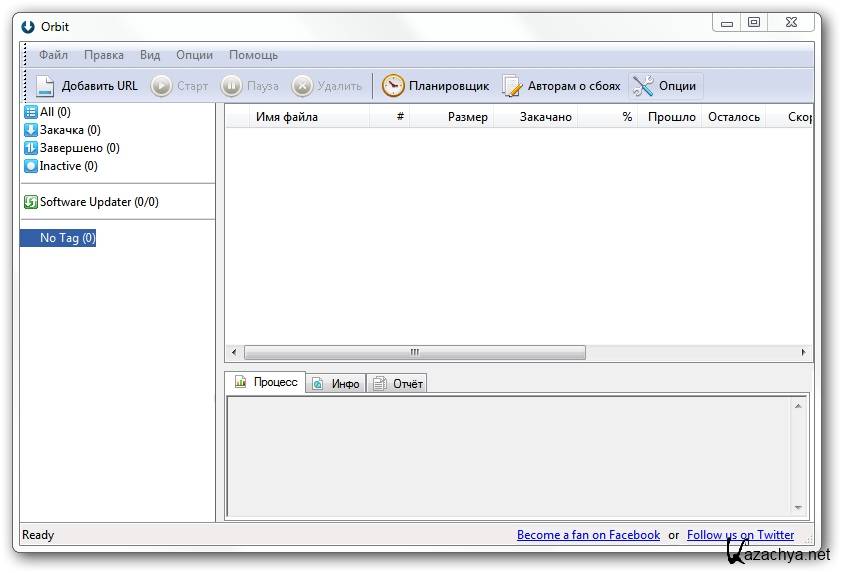This screenshot has width=842, height=573.
Task: Sort by the Размер column header
Action: 467,117
